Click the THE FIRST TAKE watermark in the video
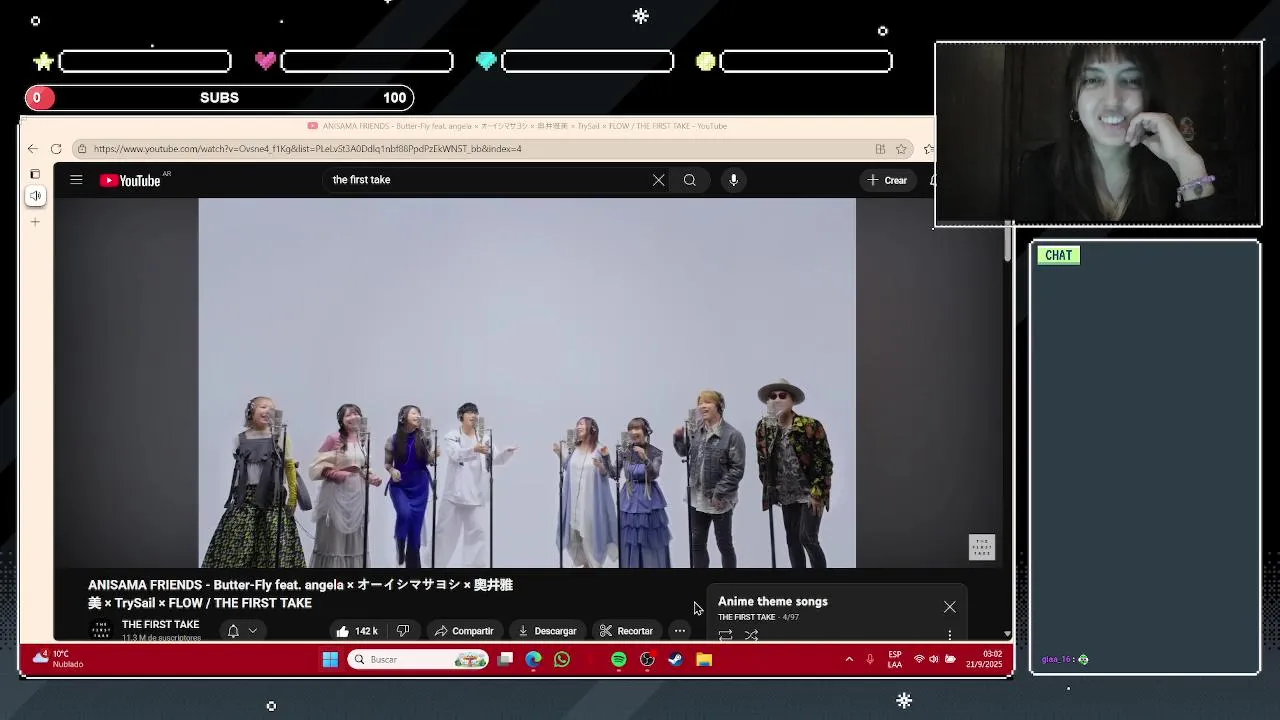Image resolution: width=1280 pixels, height=720 pixels. pos(982,547)
